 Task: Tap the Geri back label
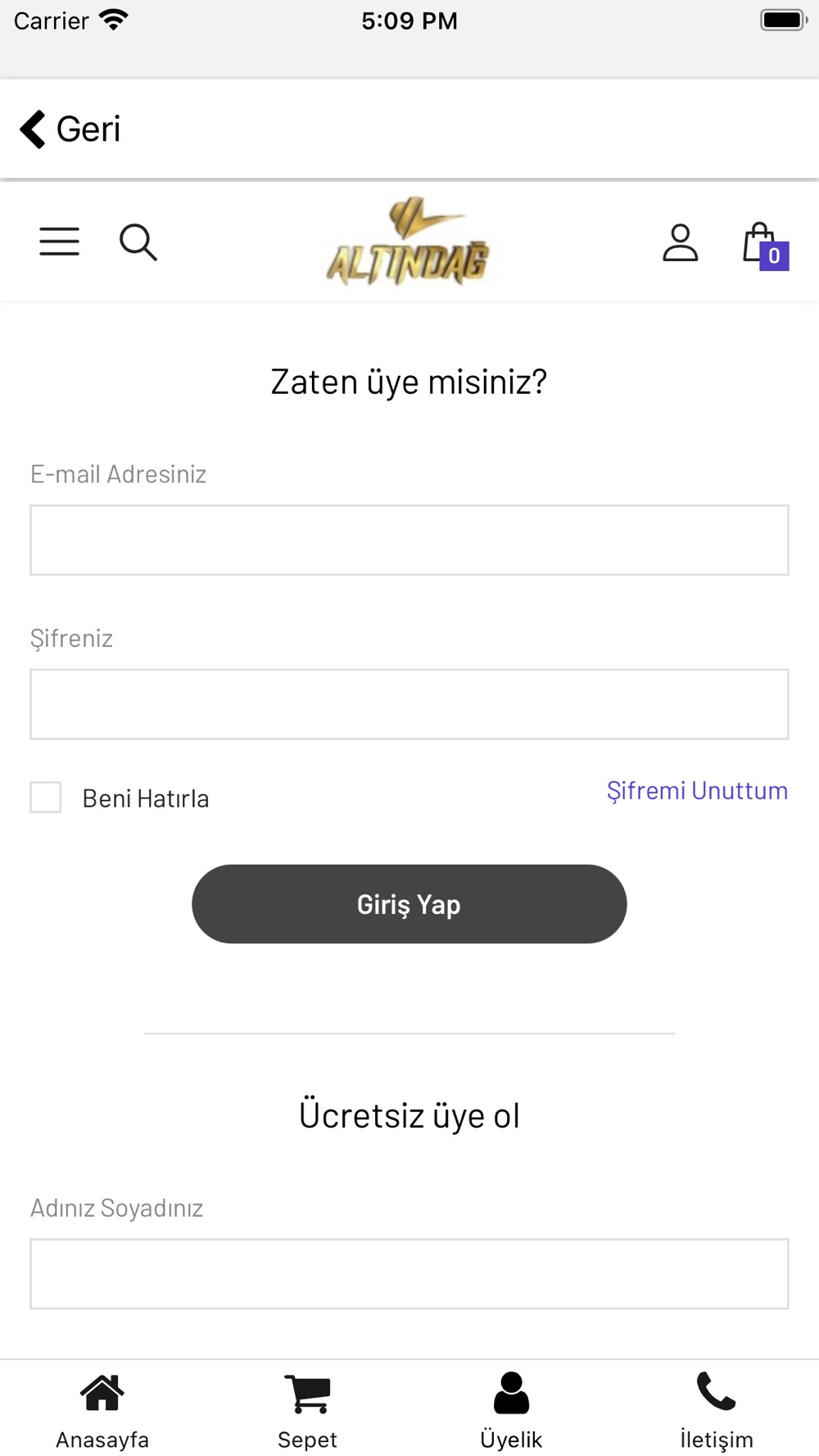tap(88, 129)
